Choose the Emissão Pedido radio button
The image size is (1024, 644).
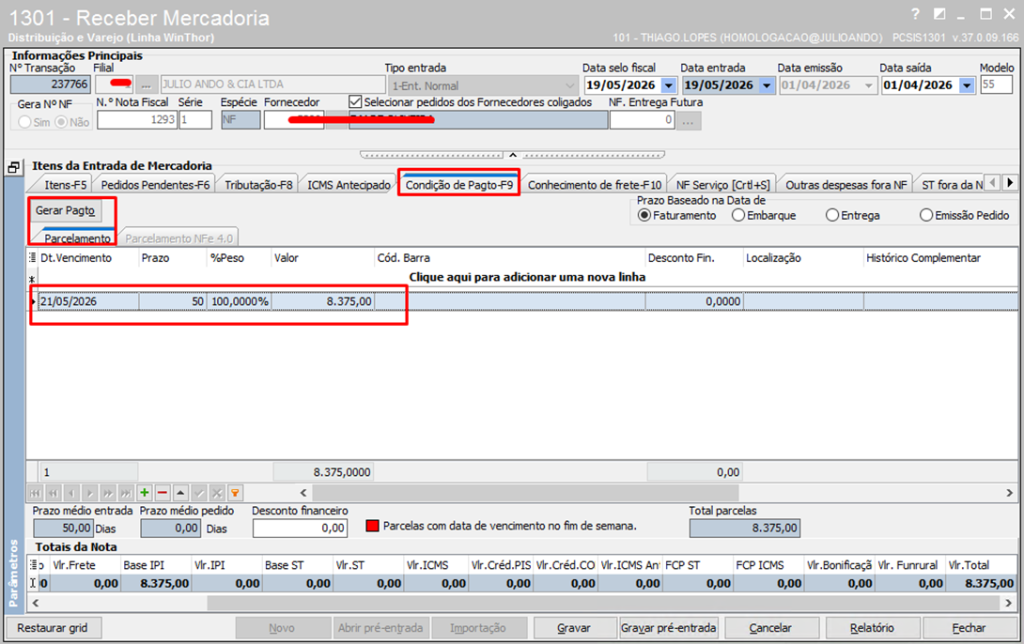925,215
